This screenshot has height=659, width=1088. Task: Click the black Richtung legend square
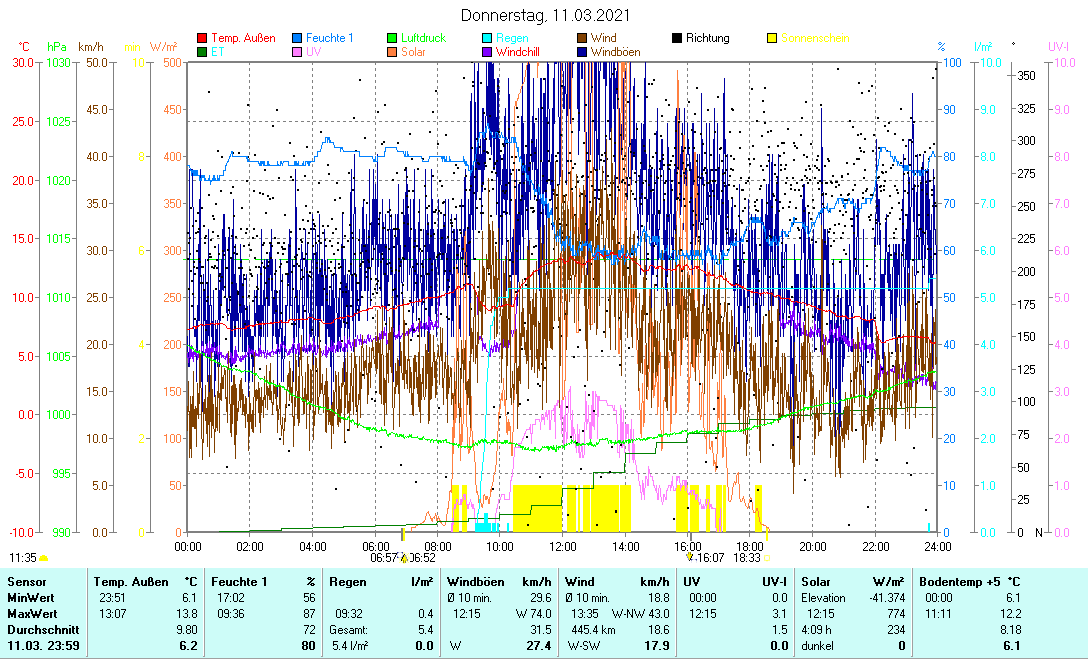pos(677,39)
